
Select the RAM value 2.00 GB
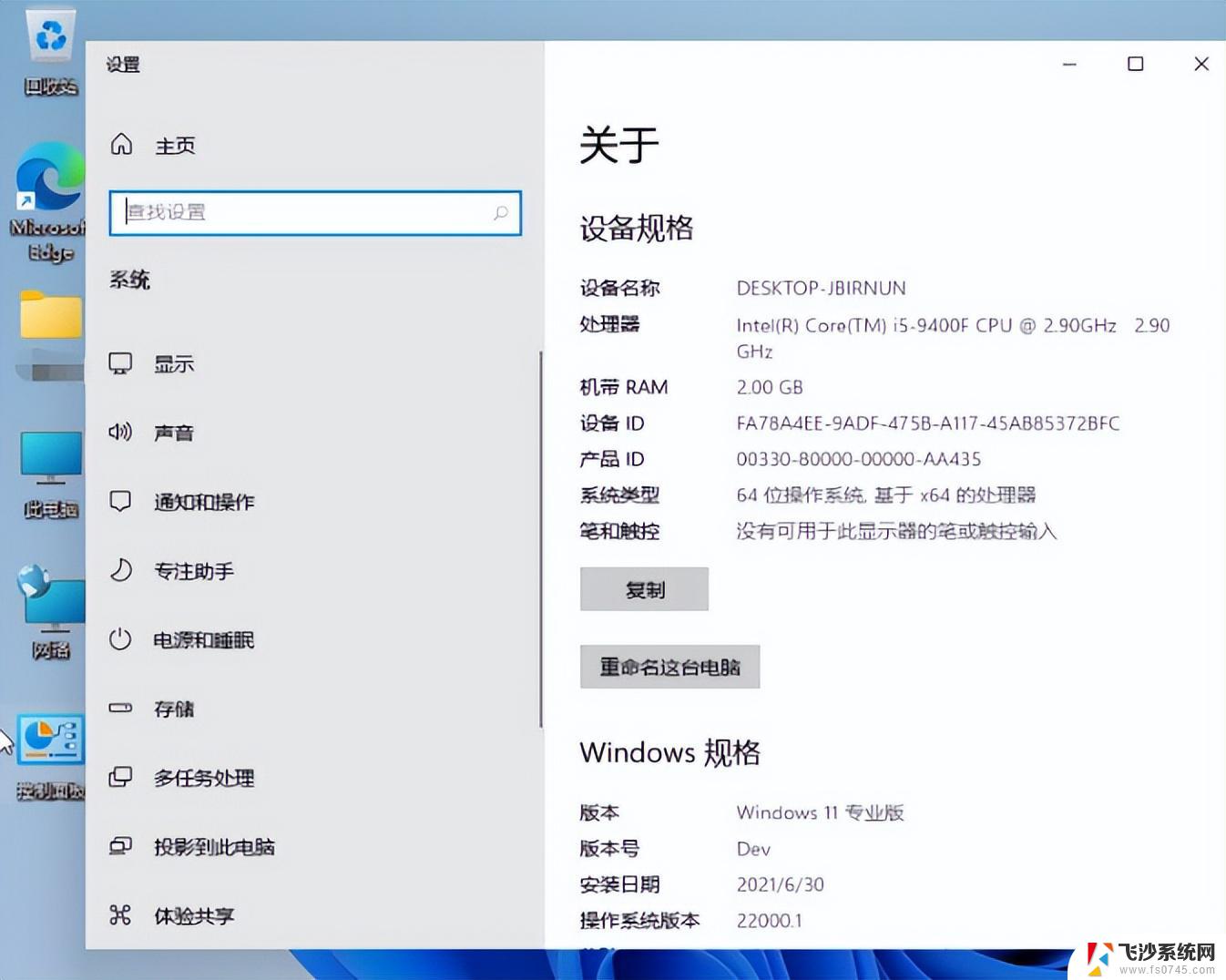(x=770, y=387)
